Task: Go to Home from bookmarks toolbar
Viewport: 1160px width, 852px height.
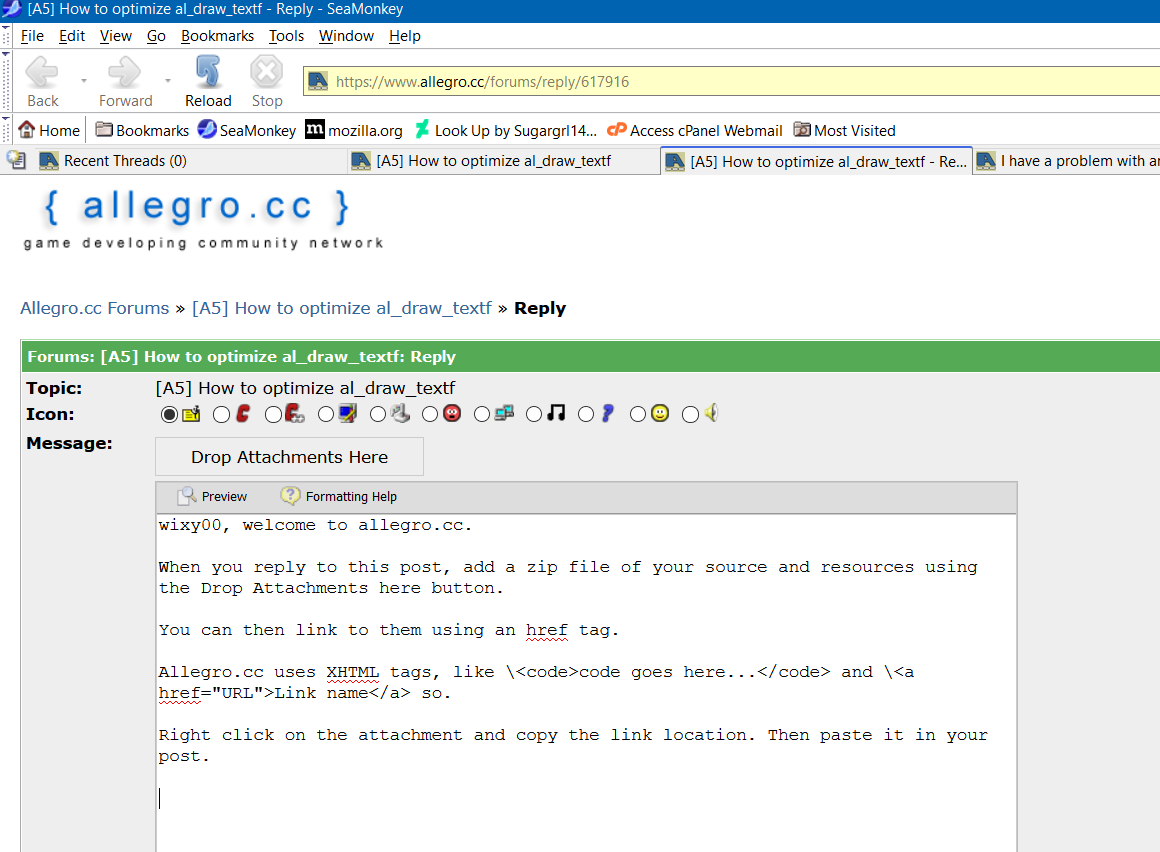Action: (x=49, y=130)
